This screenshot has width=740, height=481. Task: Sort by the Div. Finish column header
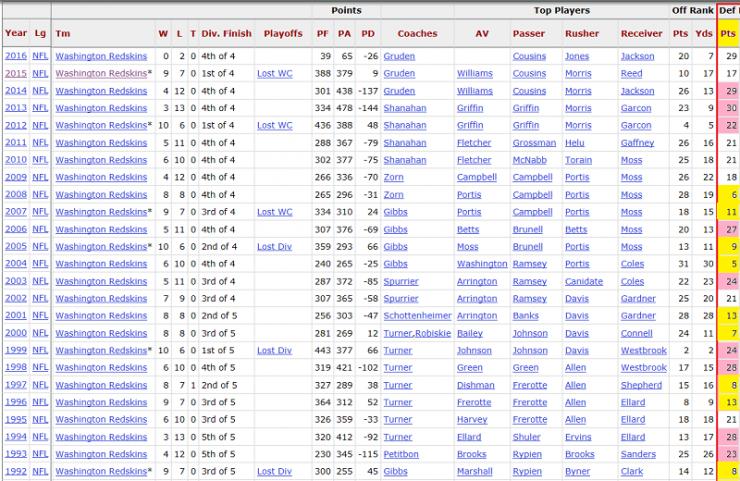(x=227, y=34)
